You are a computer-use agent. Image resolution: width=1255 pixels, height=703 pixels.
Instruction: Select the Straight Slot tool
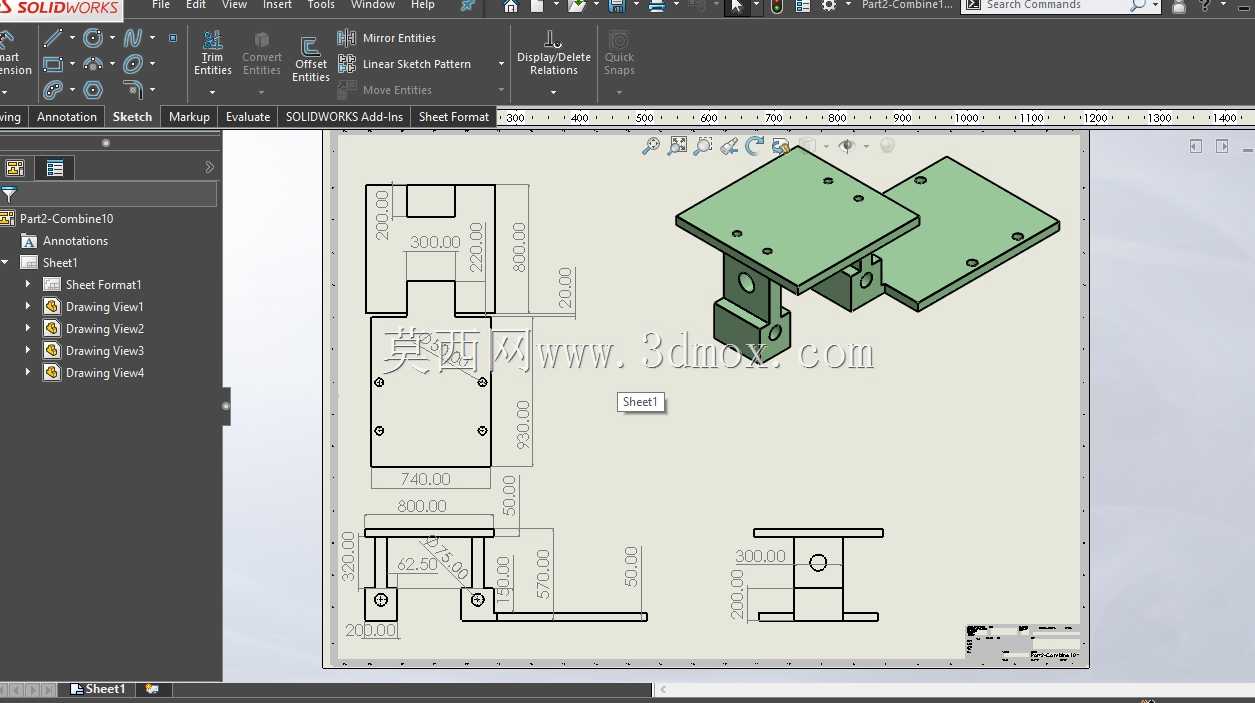tap(53, 90)
